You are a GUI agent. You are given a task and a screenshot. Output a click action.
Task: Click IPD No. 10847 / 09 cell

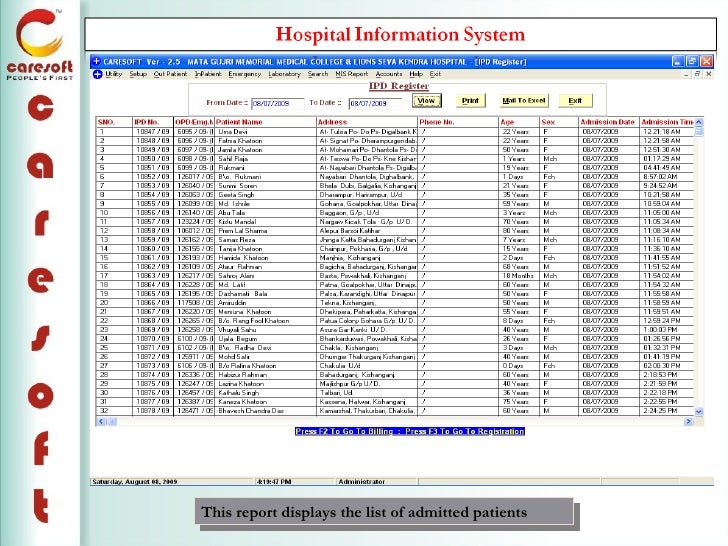pos(153,132)
